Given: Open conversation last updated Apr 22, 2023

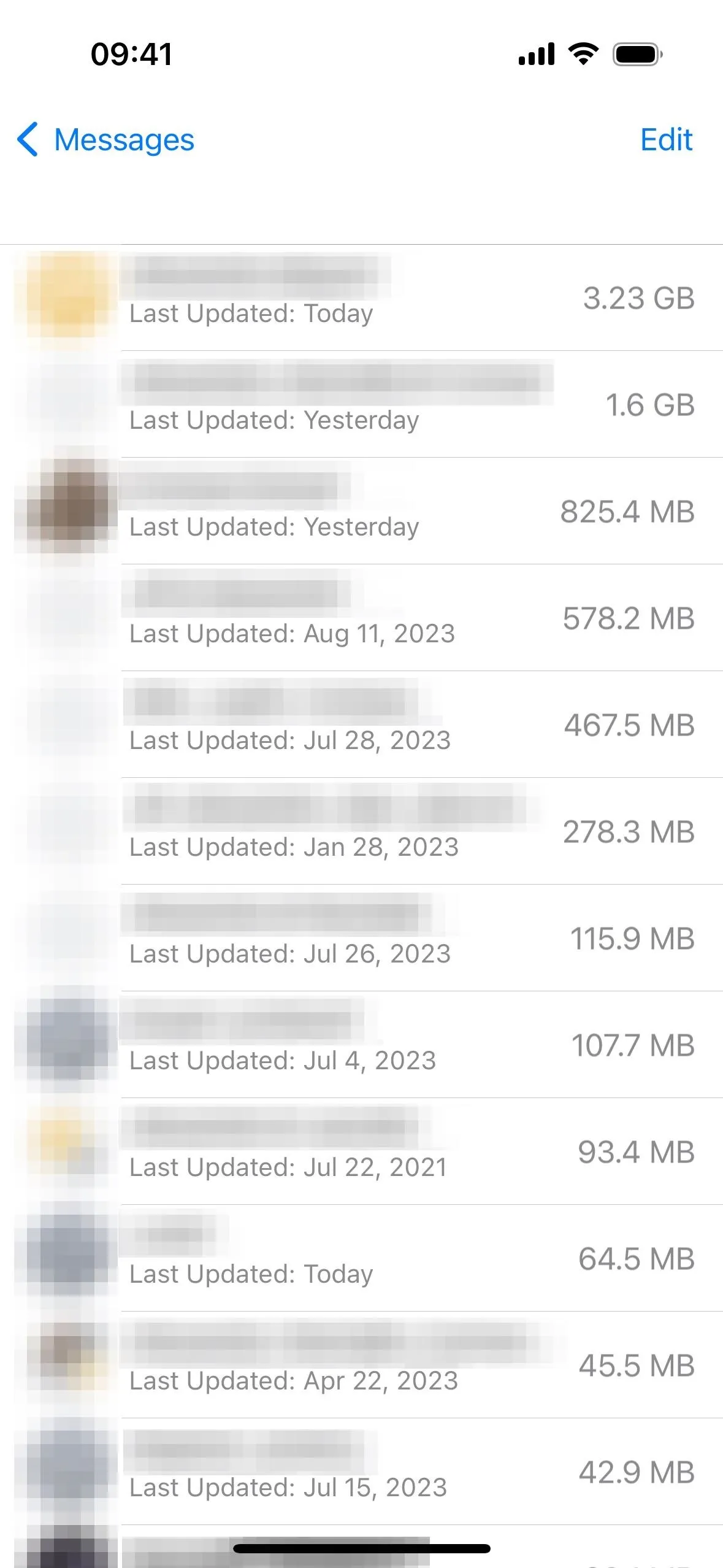Looking at the screenshot, I should coord(362,1366).
